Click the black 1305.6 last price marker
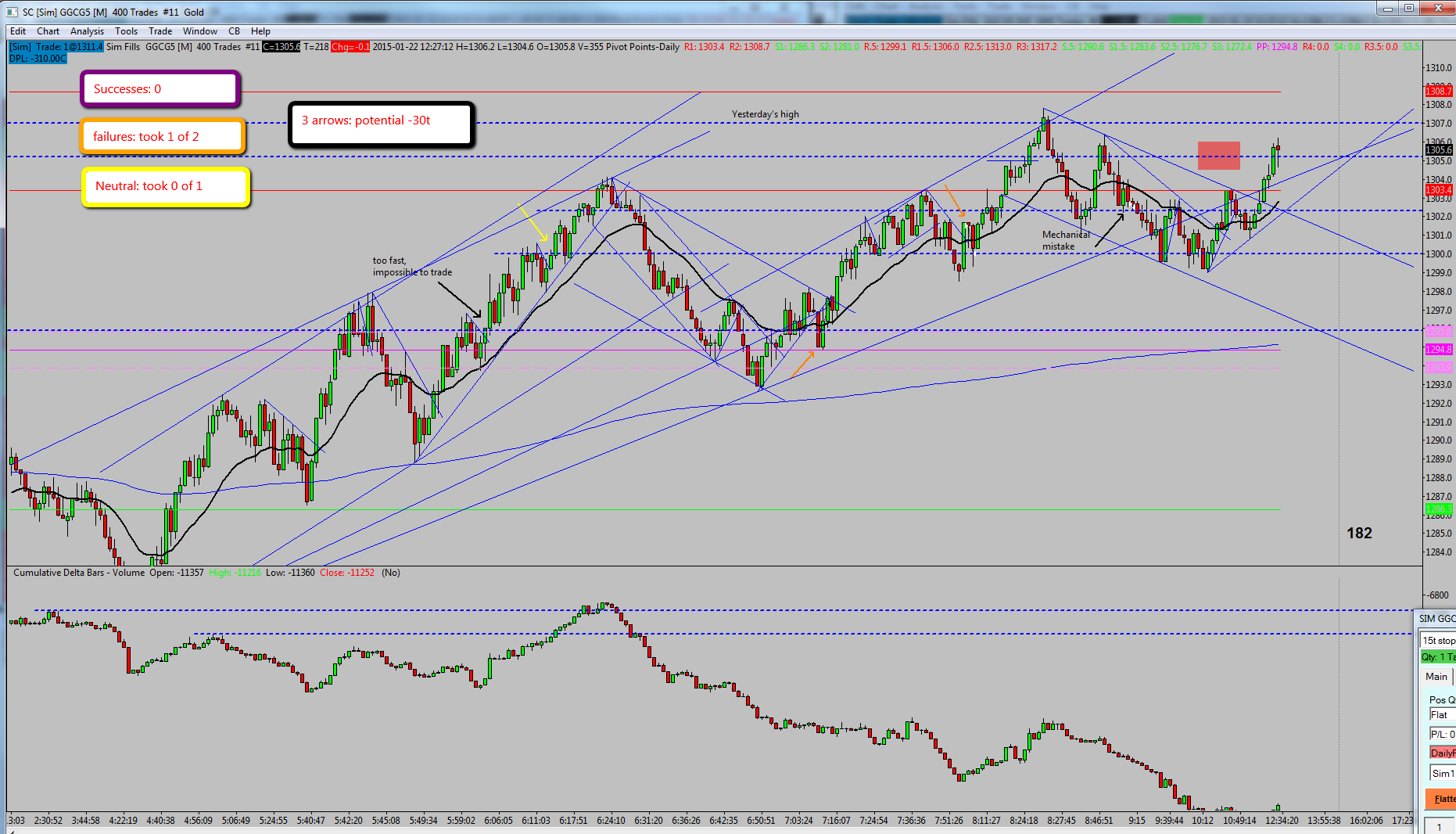This screenshot has width=1456, height=834. coord(1439,149)
